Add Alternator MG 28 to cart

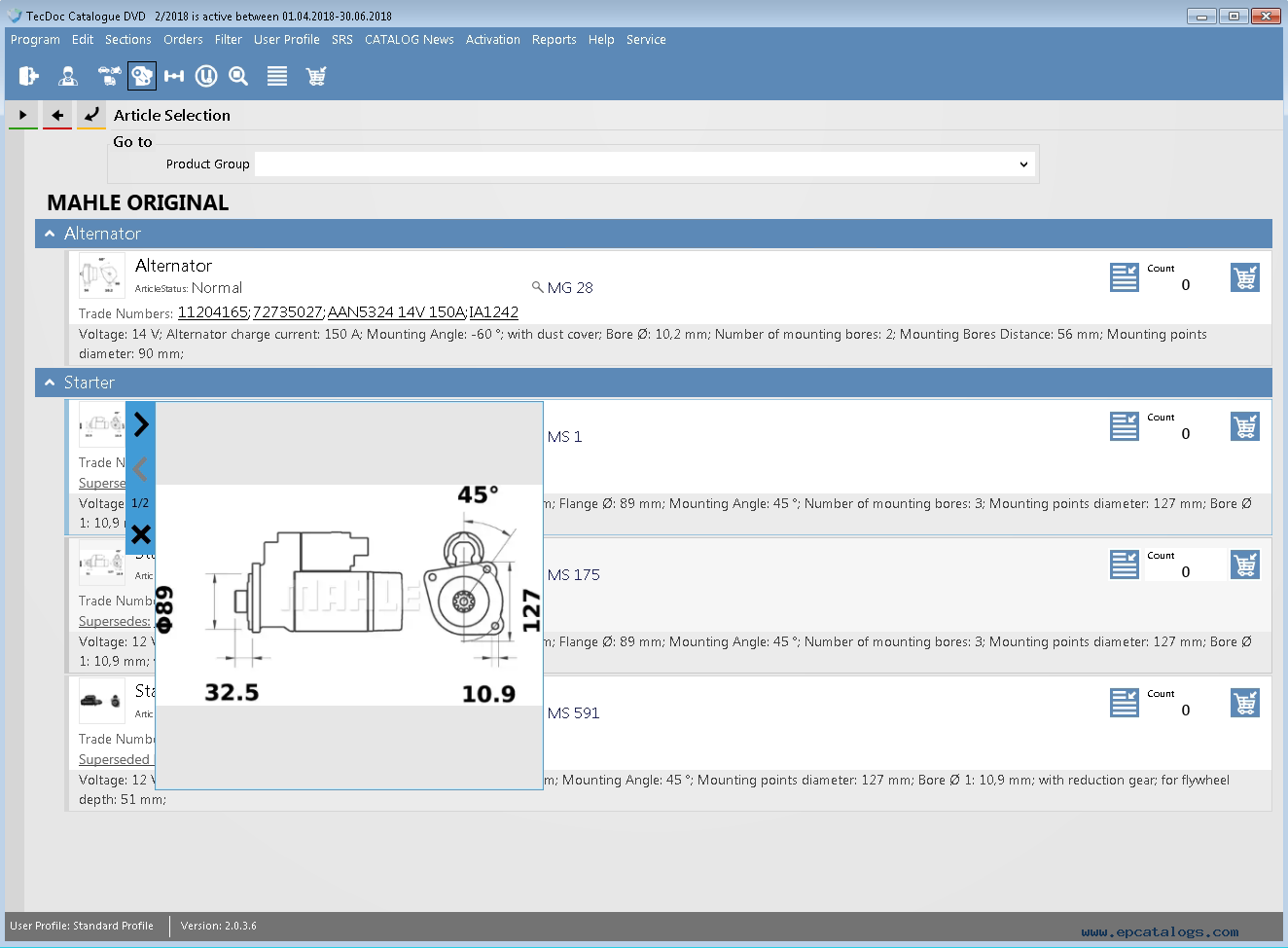tap(1244, 277)
